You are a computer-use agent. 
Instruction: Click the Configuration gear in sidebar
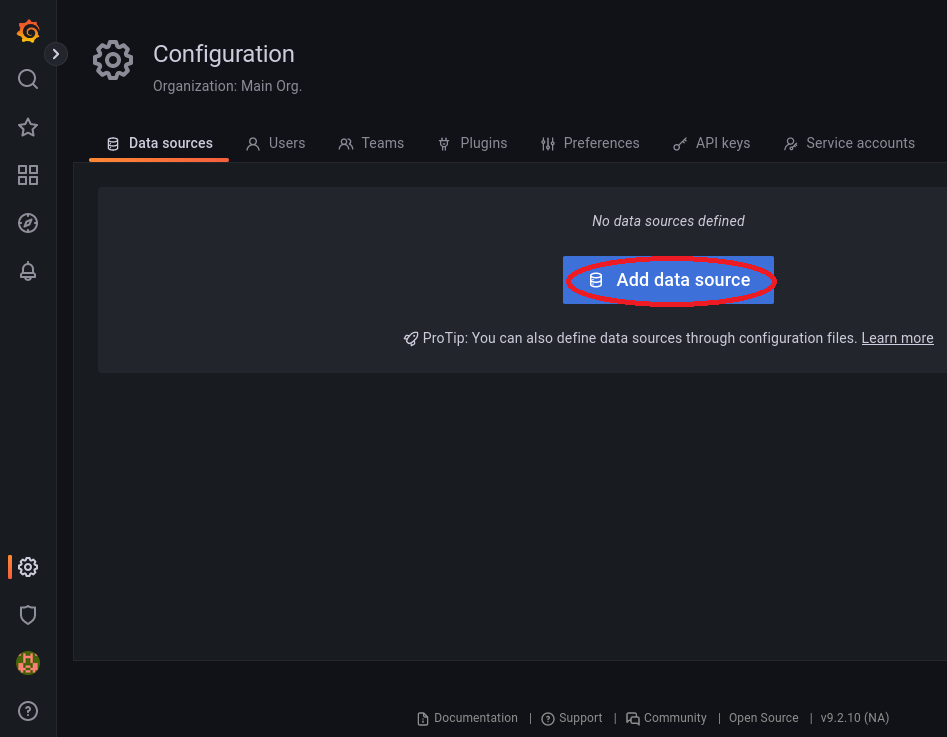pos(28,567)
